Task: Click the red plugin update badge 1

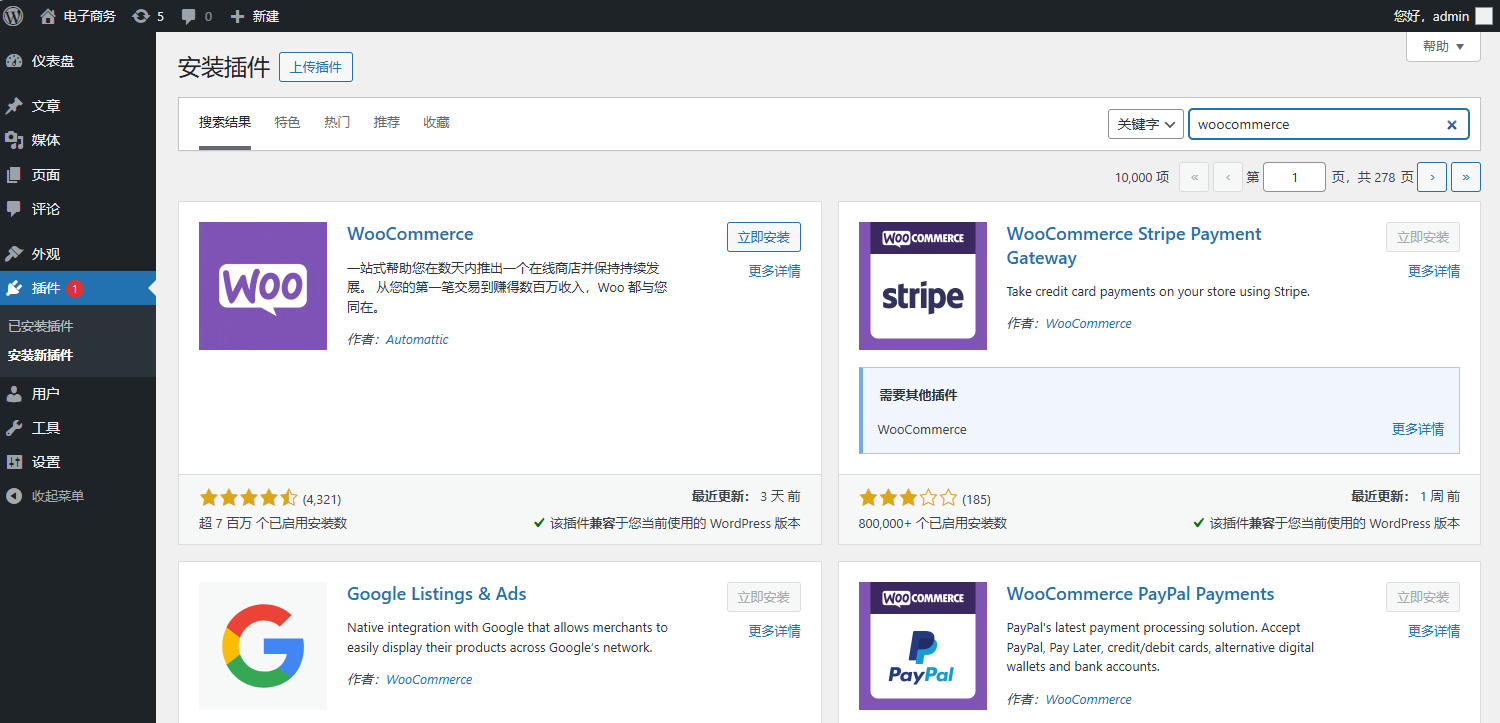Action: pos(75,289)
